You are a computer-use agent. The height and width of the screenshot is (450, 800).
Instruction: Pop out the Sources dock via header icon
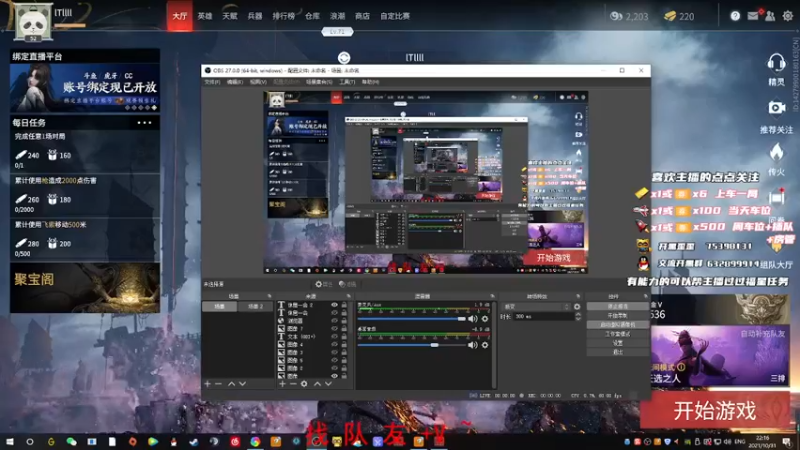pyautogui.click(x=349, y=296)
